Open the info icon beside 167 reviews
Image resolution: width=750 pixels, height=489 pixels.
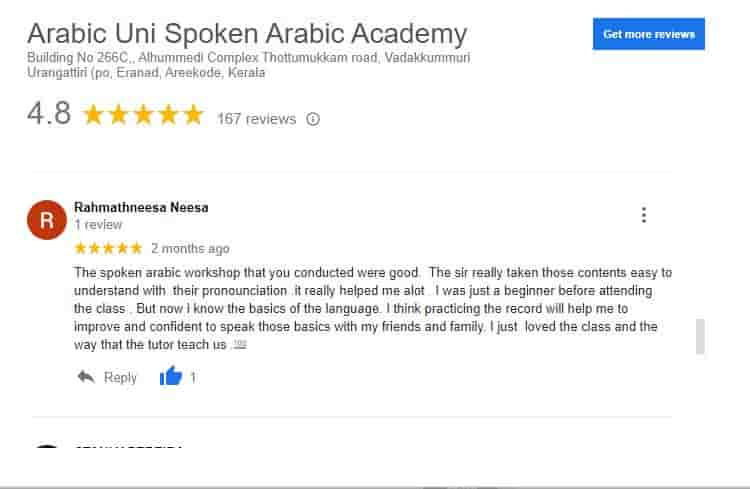click(x=313, y=119)
